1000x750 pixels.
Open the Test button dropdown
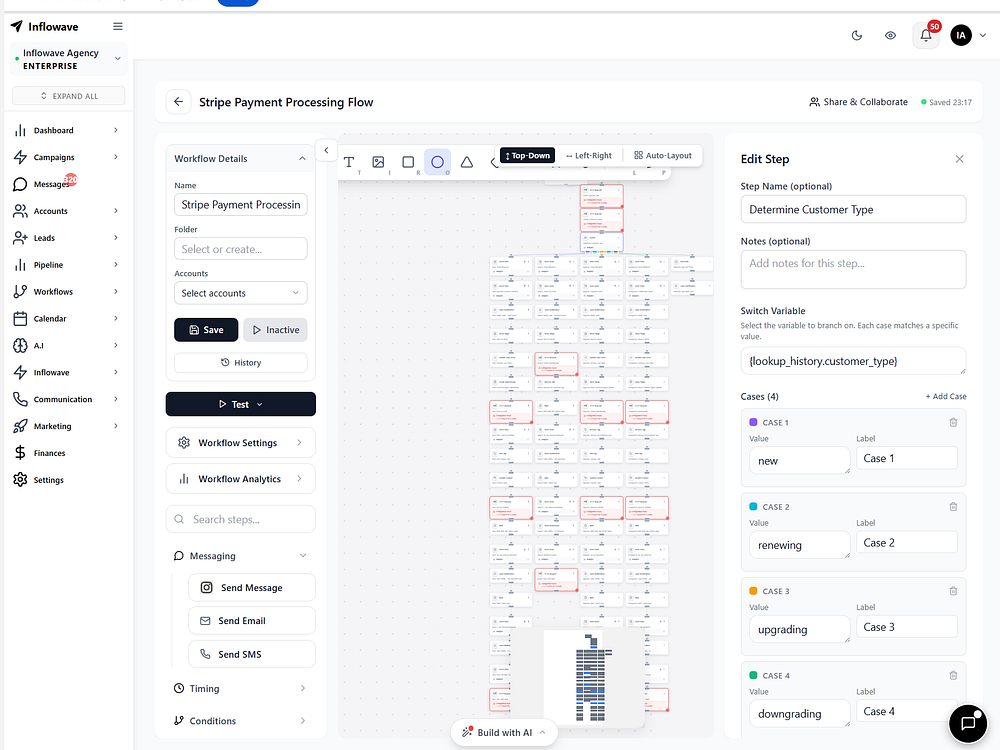(x=240, y=404)
